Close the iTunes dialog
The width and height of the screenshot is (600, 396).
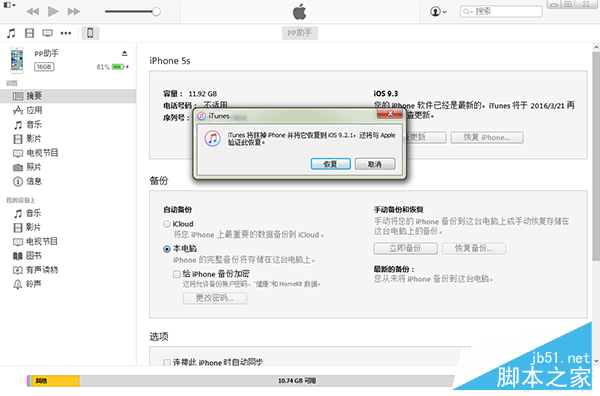tap(390, 113)
